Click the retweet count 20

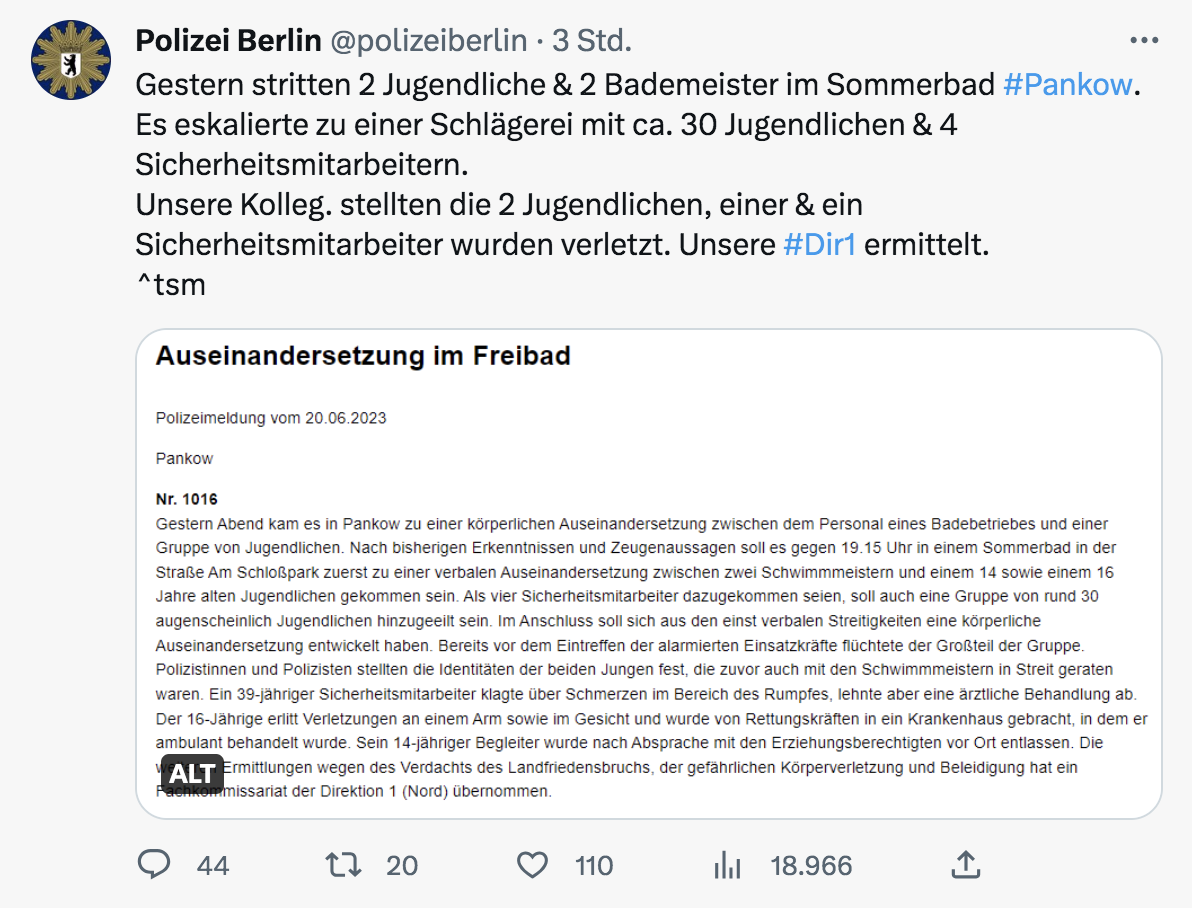[402, 865]
